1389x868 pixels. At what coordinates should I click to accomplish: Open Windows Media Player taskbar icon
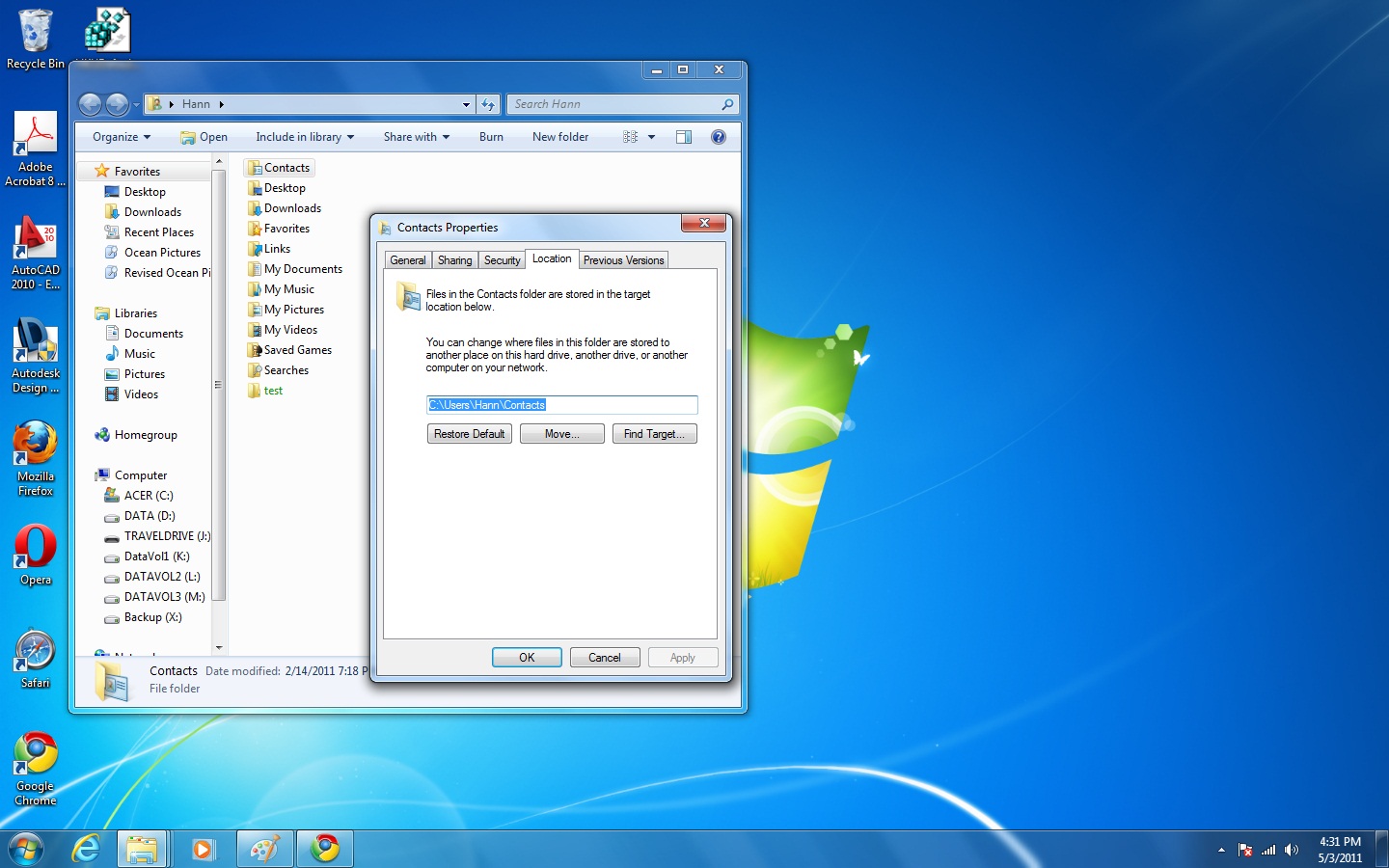[203, 849]
